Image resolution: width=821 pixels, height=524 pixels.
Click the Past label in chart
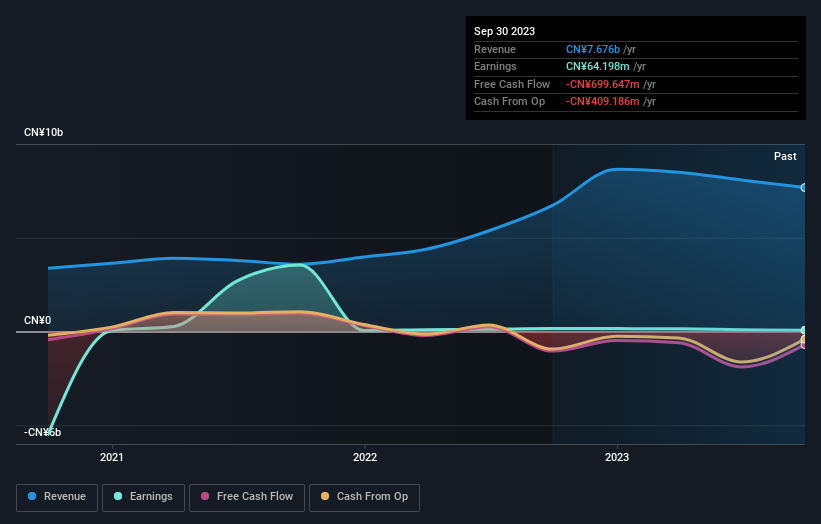coord(785,156)
